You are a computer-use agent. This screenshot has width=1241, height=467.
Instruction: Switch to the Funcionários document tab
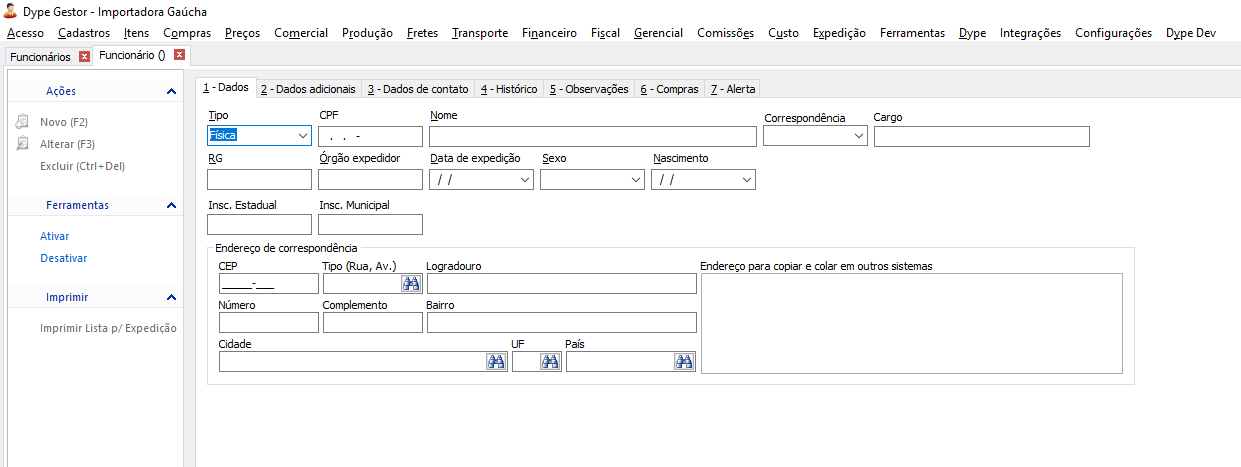pyautogui.click(x=40, y=57)
